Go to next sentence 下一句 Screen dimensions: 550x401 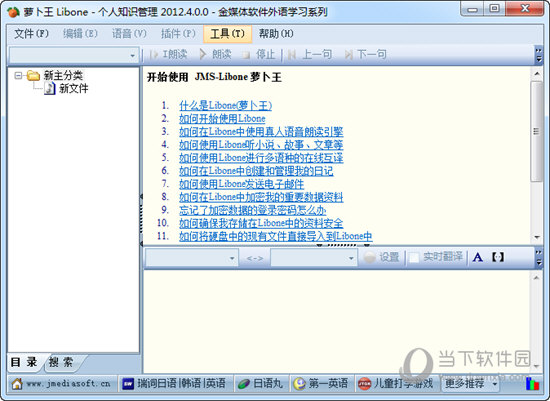[x=365, y=54]
